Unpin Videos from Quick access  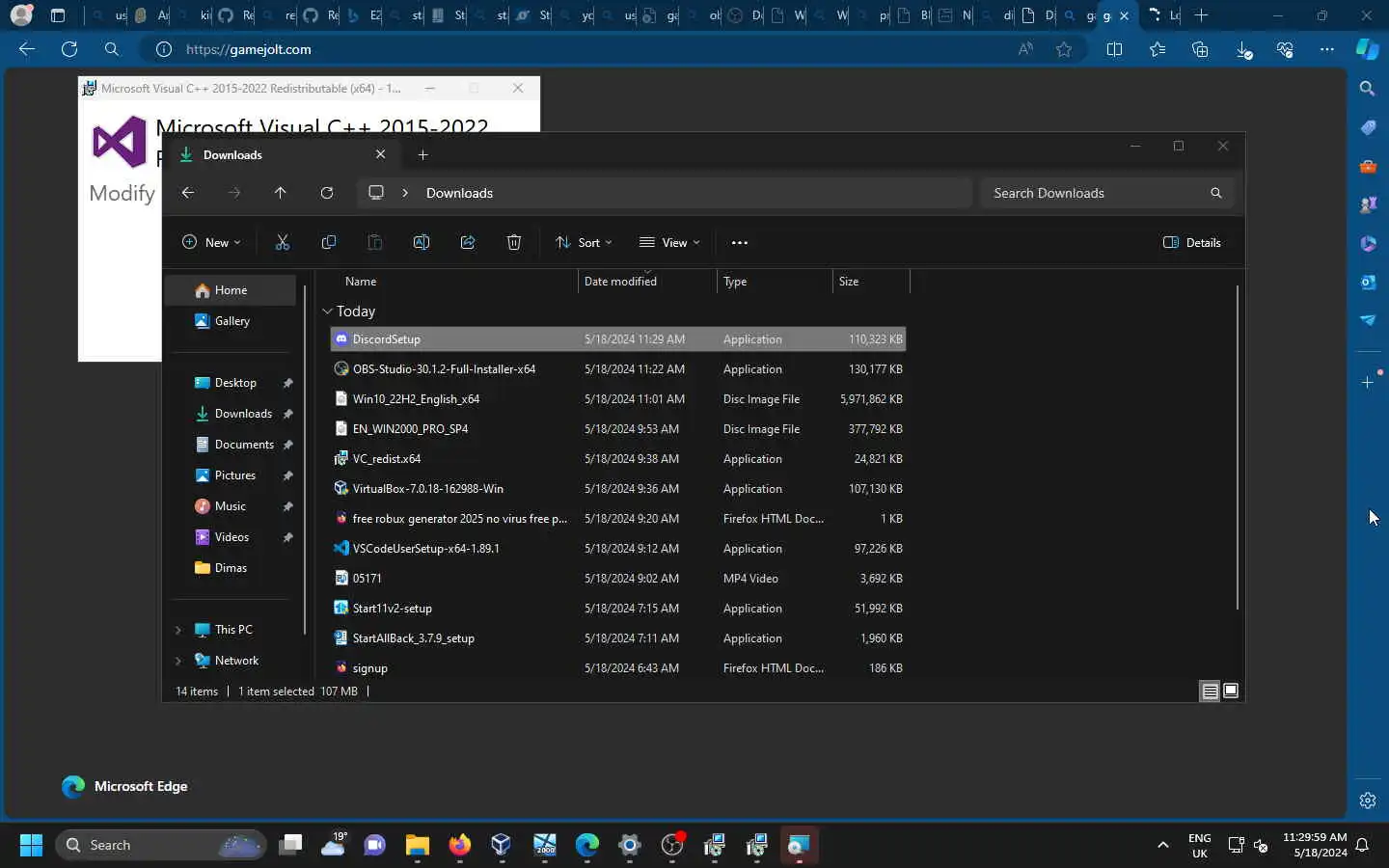[x=287, y=537]
